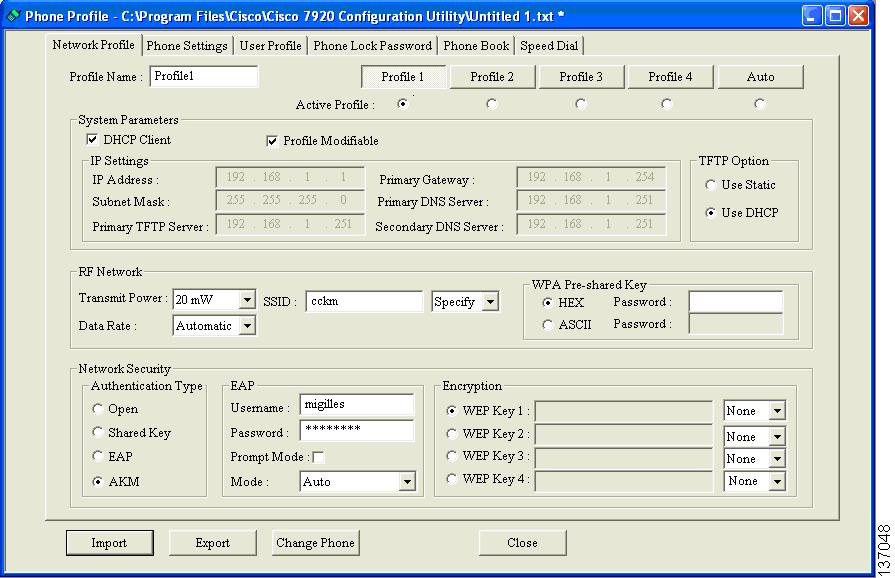Screen dimensions: 895x578
Task: Select Open authentication type
Action: 98,409
